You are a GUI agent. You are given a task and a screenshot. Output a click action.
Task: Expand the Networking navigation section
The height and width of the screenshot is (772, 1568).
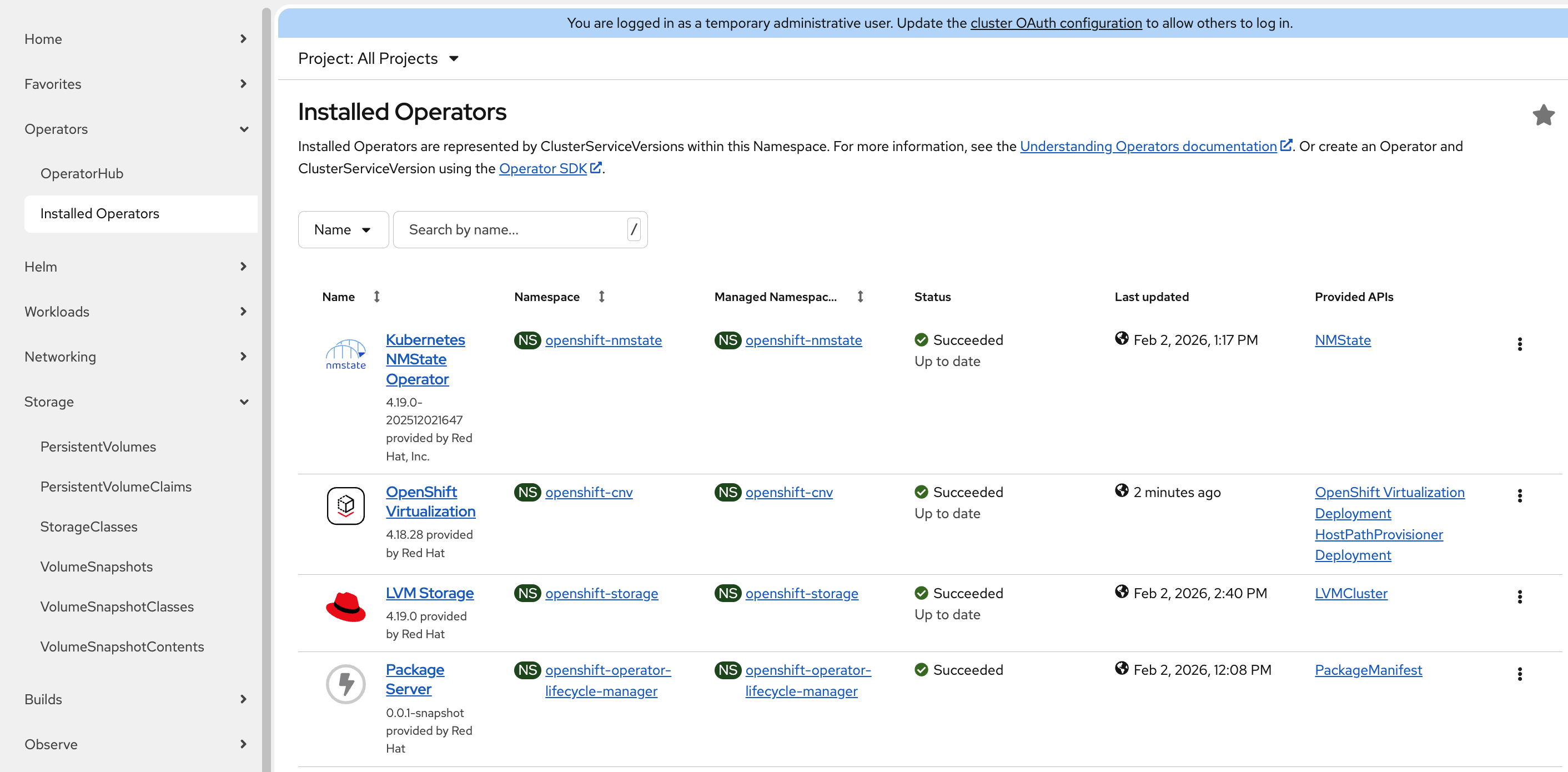coord(135,357)
